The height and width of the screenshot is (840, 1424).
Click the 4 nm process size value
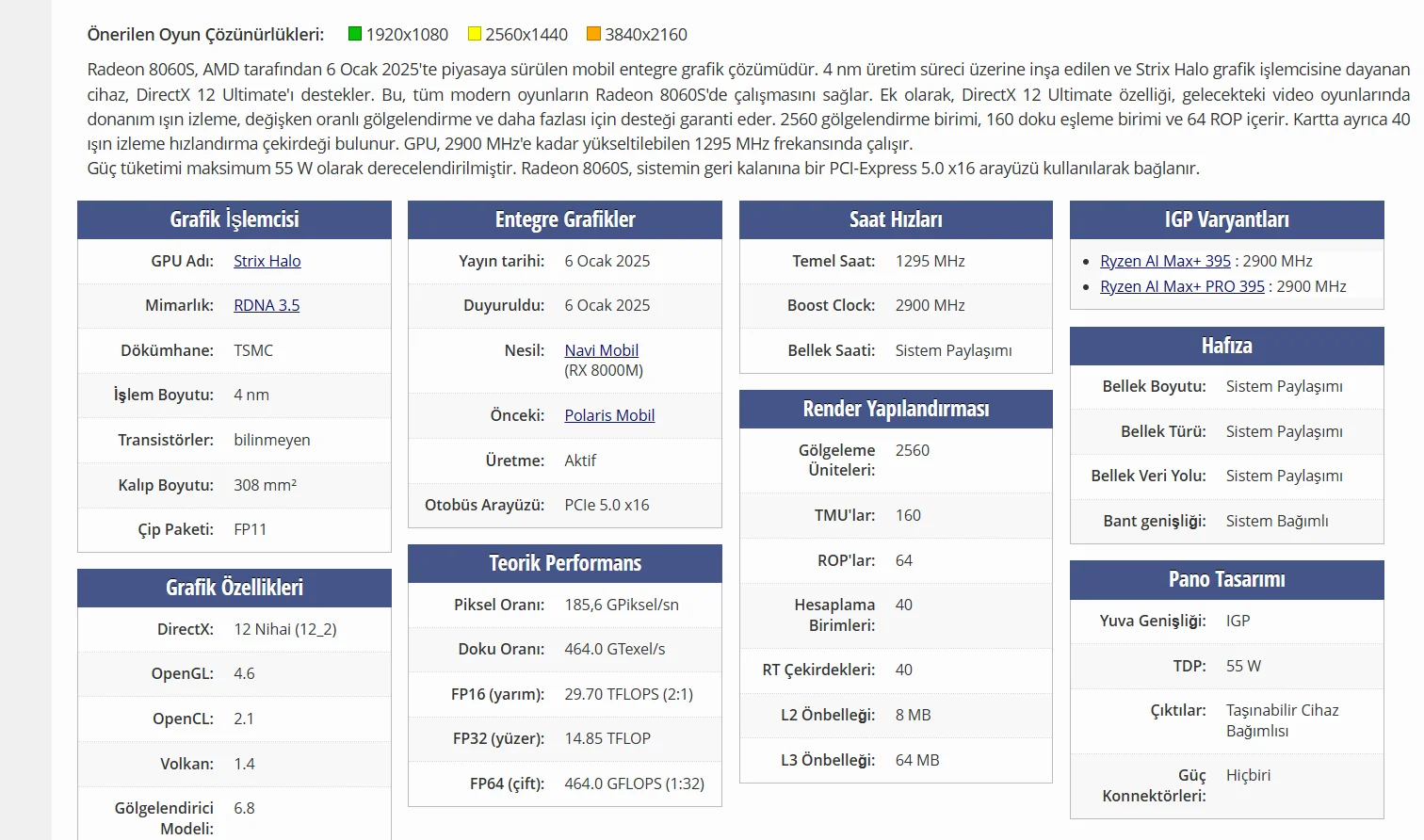point(251,395)
